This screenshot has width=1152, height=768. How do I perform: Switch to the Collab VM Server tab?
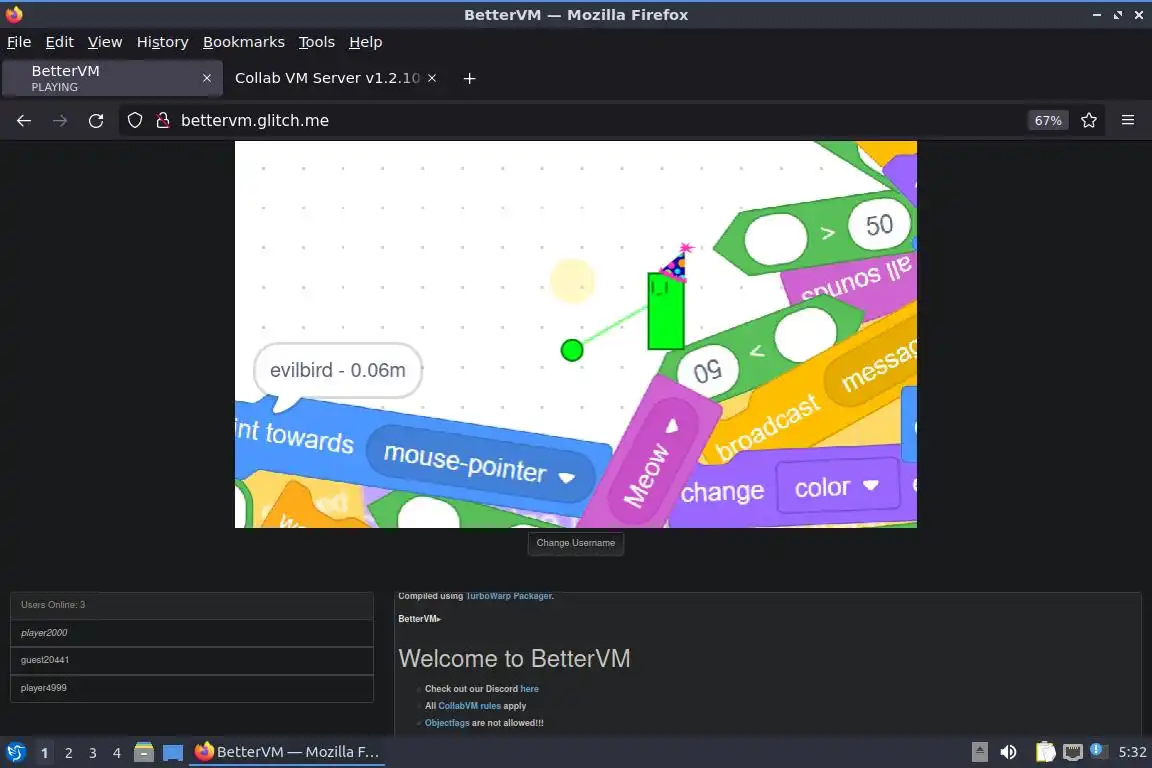(328, 78)
